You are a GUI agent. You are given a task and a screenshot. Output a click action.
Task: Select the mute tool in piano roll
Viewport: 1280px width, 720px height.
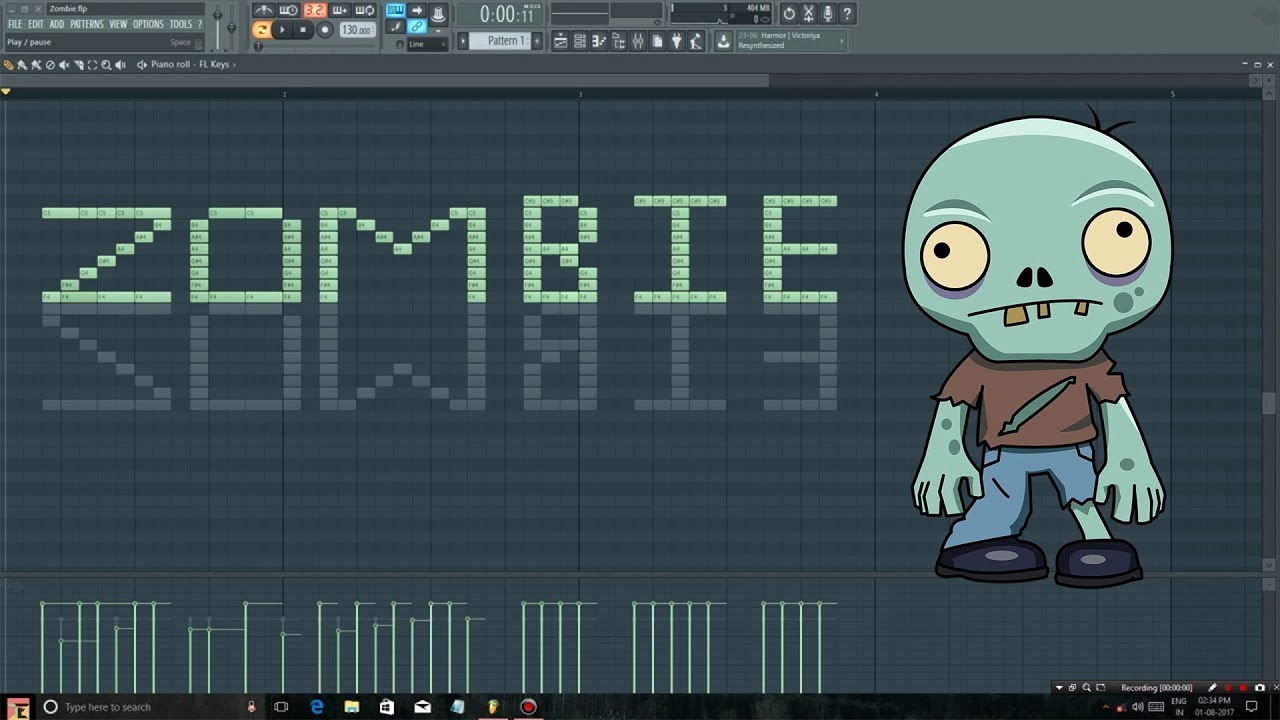coord(64,65)
